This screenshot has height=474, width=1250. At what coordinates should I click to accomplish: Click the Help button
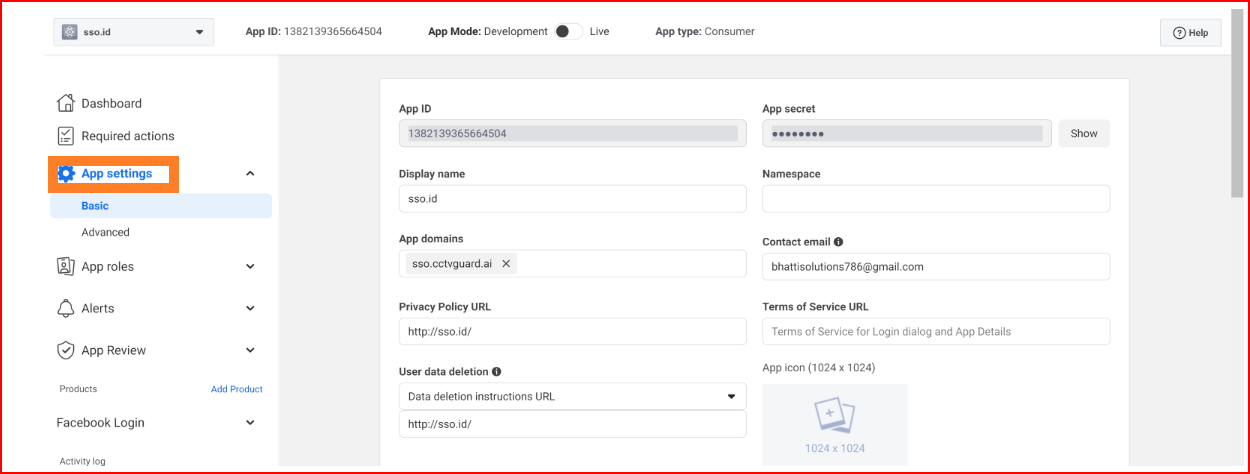point(1191,32)
